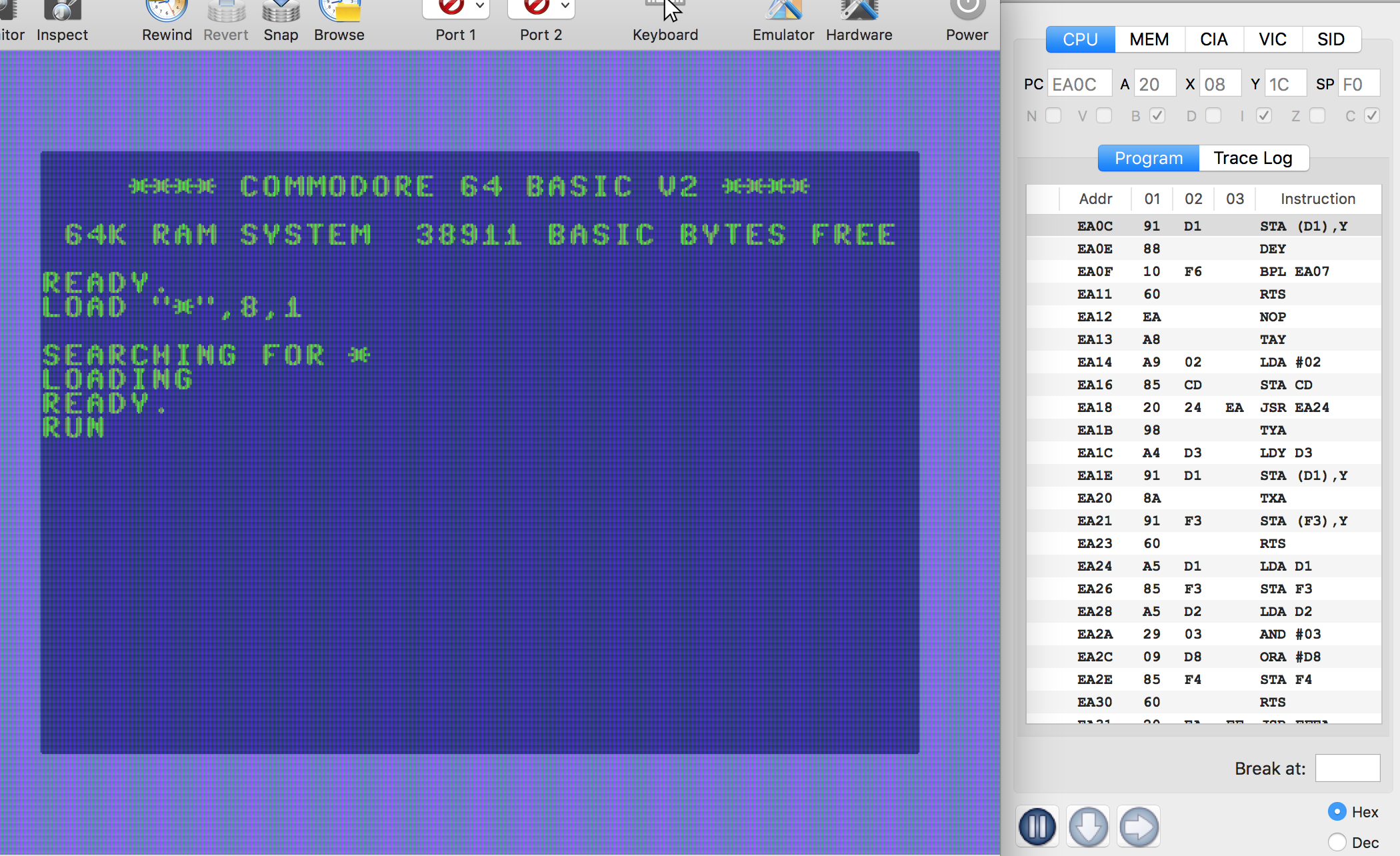The image size is (1400, 856).
Task: Switch to the MEM tab
Action: [1149, 39]
